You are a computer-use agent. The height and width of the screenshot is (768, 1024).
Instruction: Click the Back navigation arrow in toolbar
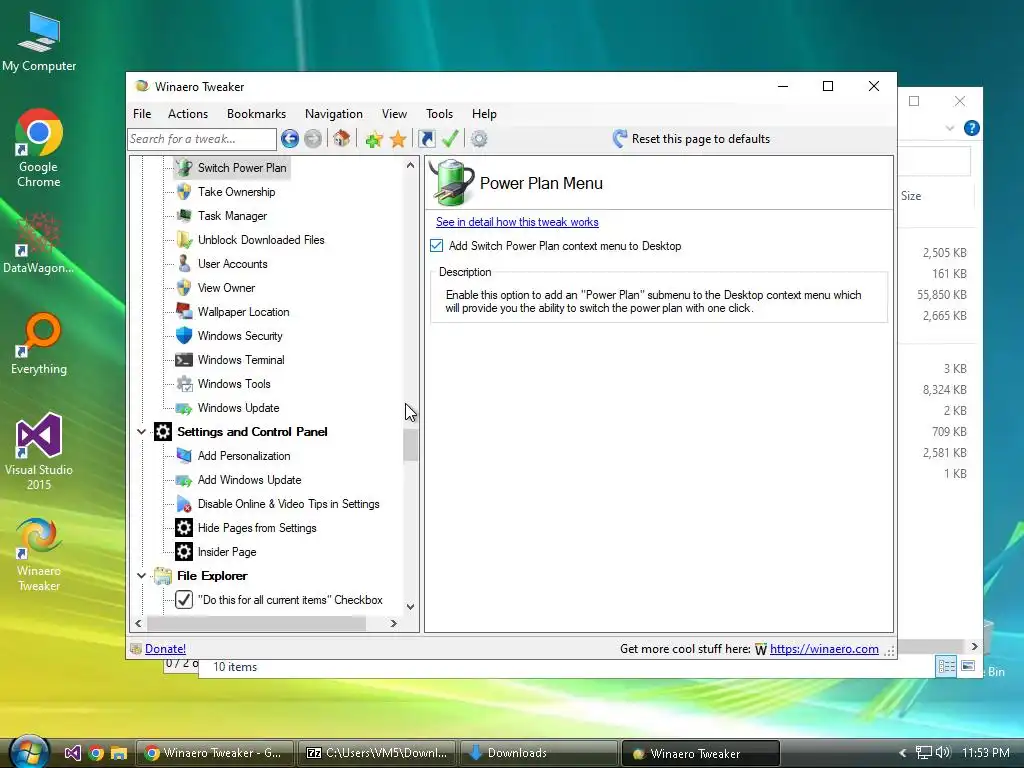coord(290,138)
